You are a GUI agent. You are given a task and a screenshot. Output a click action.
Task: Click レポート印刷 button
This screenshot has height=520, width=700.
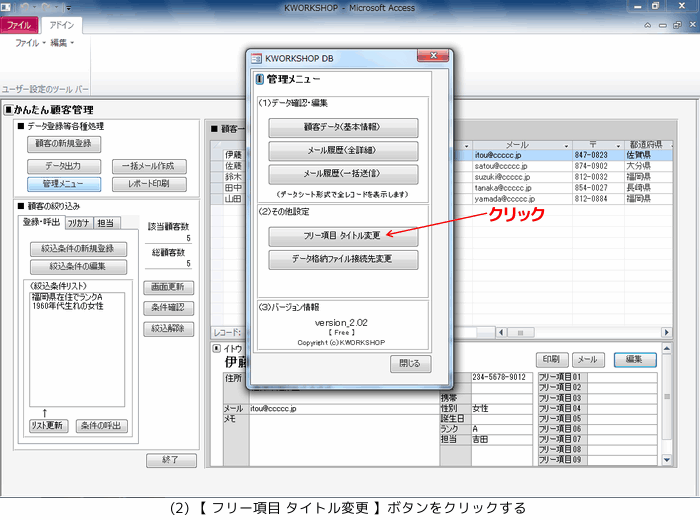coord(149,184)
